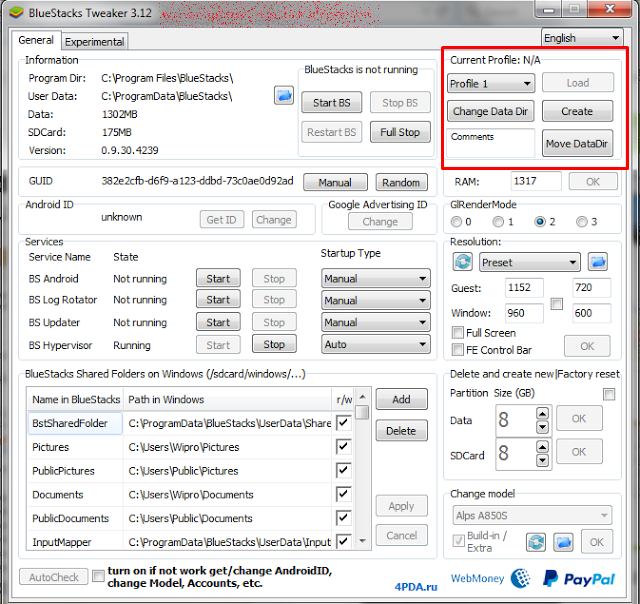Click the Comments text field
The height and width of the screenshot is (604, 640).
click(490, 143)
